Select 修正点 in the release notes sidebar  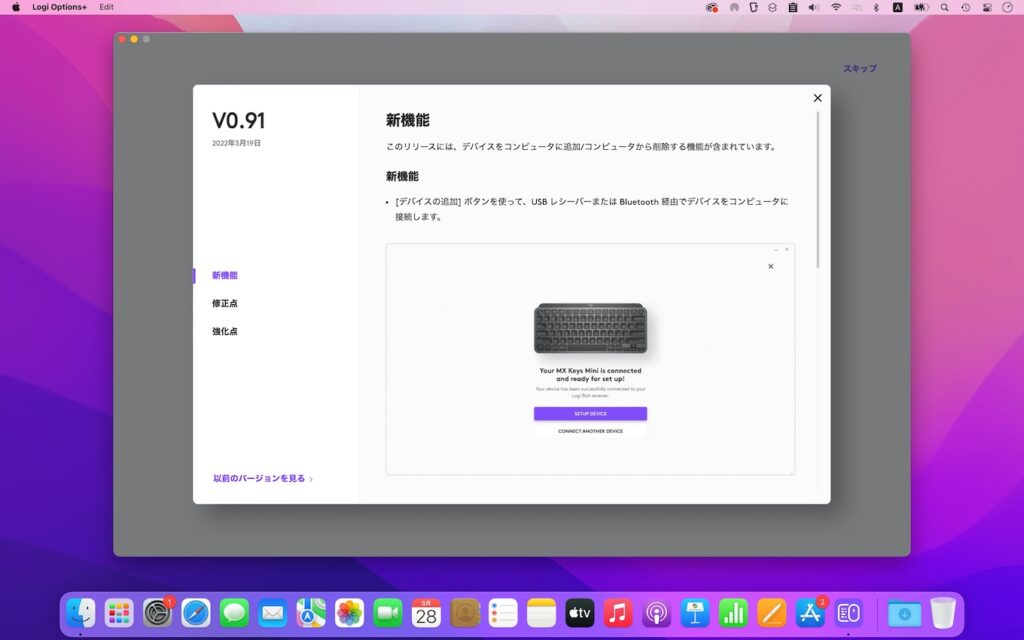tap(224, 303)
